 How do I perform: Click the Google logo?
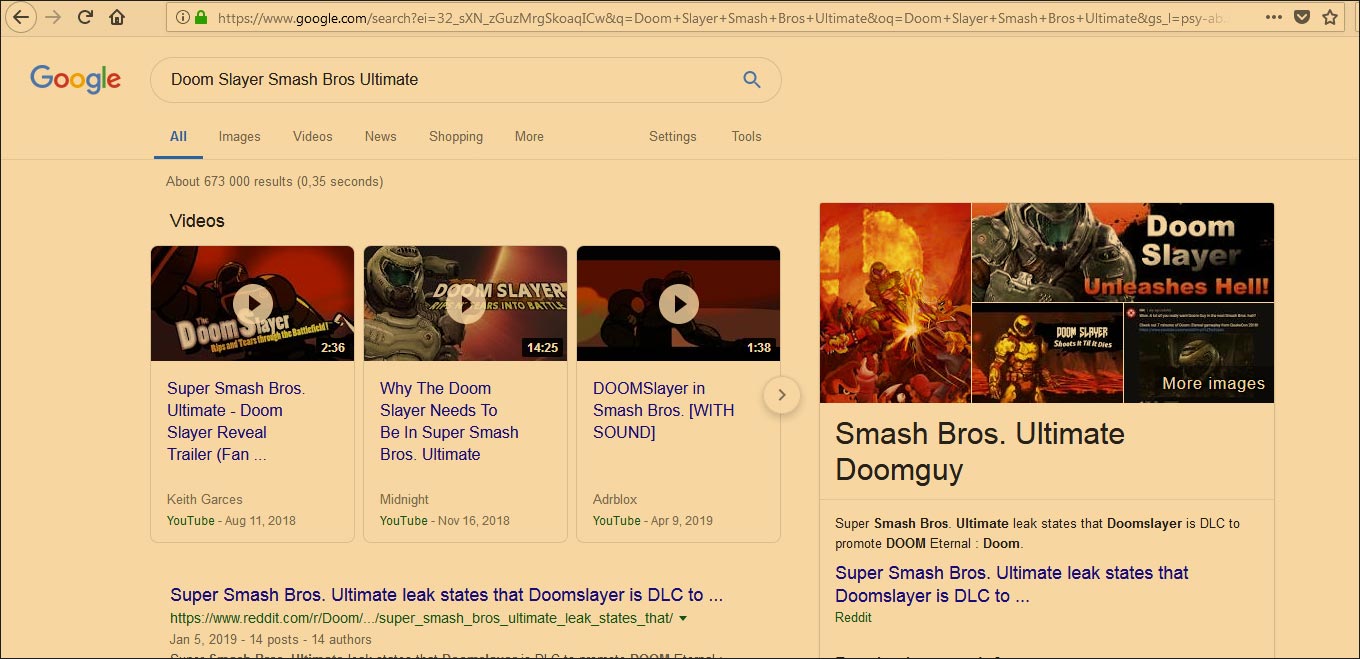(x=75, y=79)
